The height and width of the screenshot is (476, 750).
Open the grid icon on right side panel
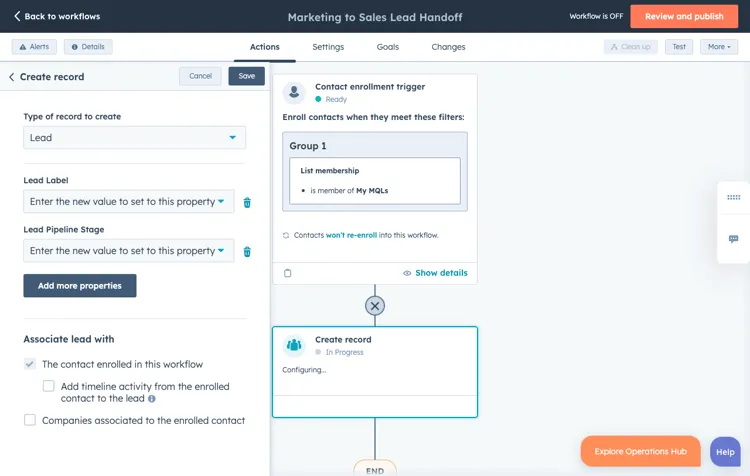coord(733,198)
